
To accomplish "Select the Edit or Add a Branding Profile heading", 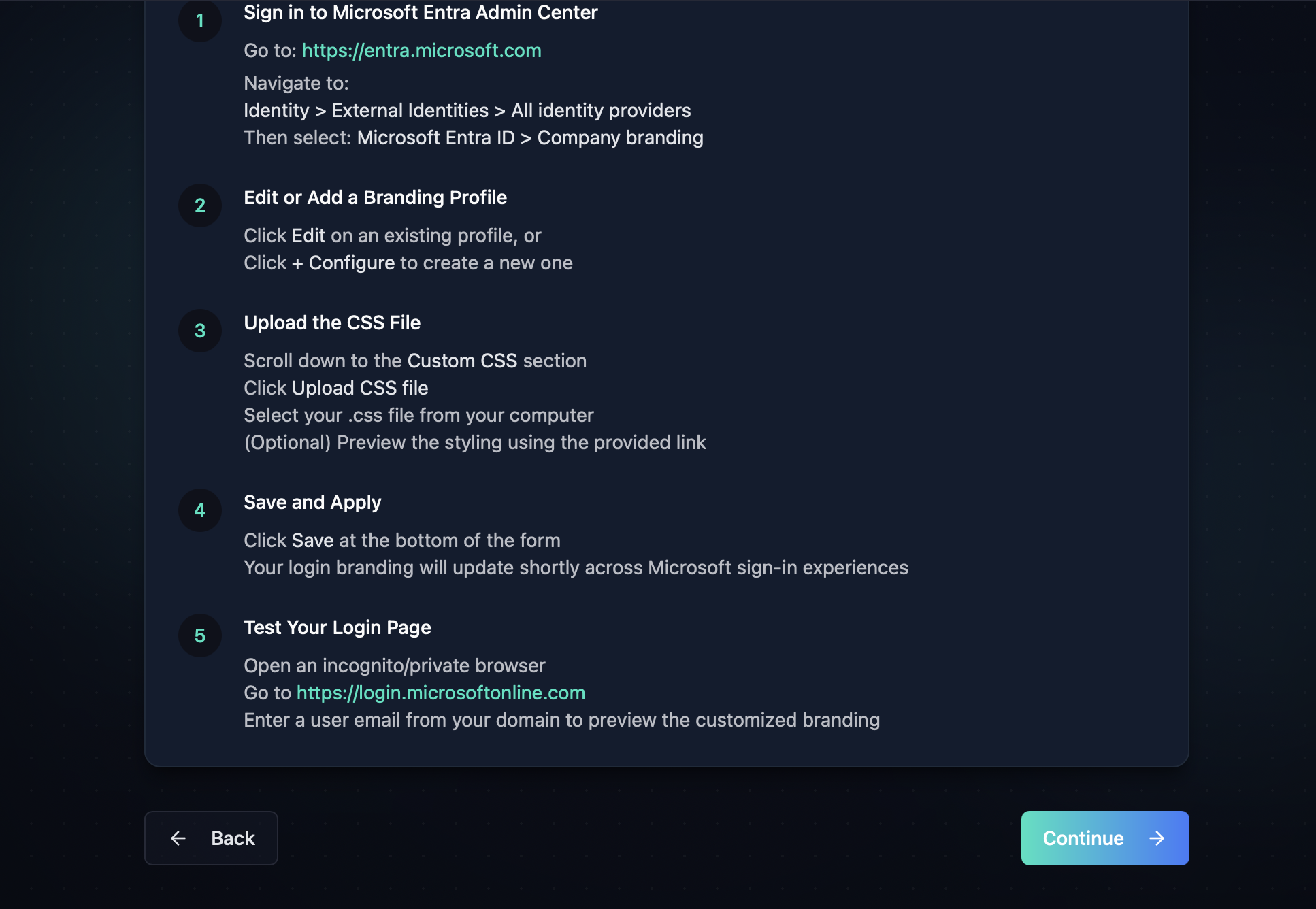I will [375, 197].
